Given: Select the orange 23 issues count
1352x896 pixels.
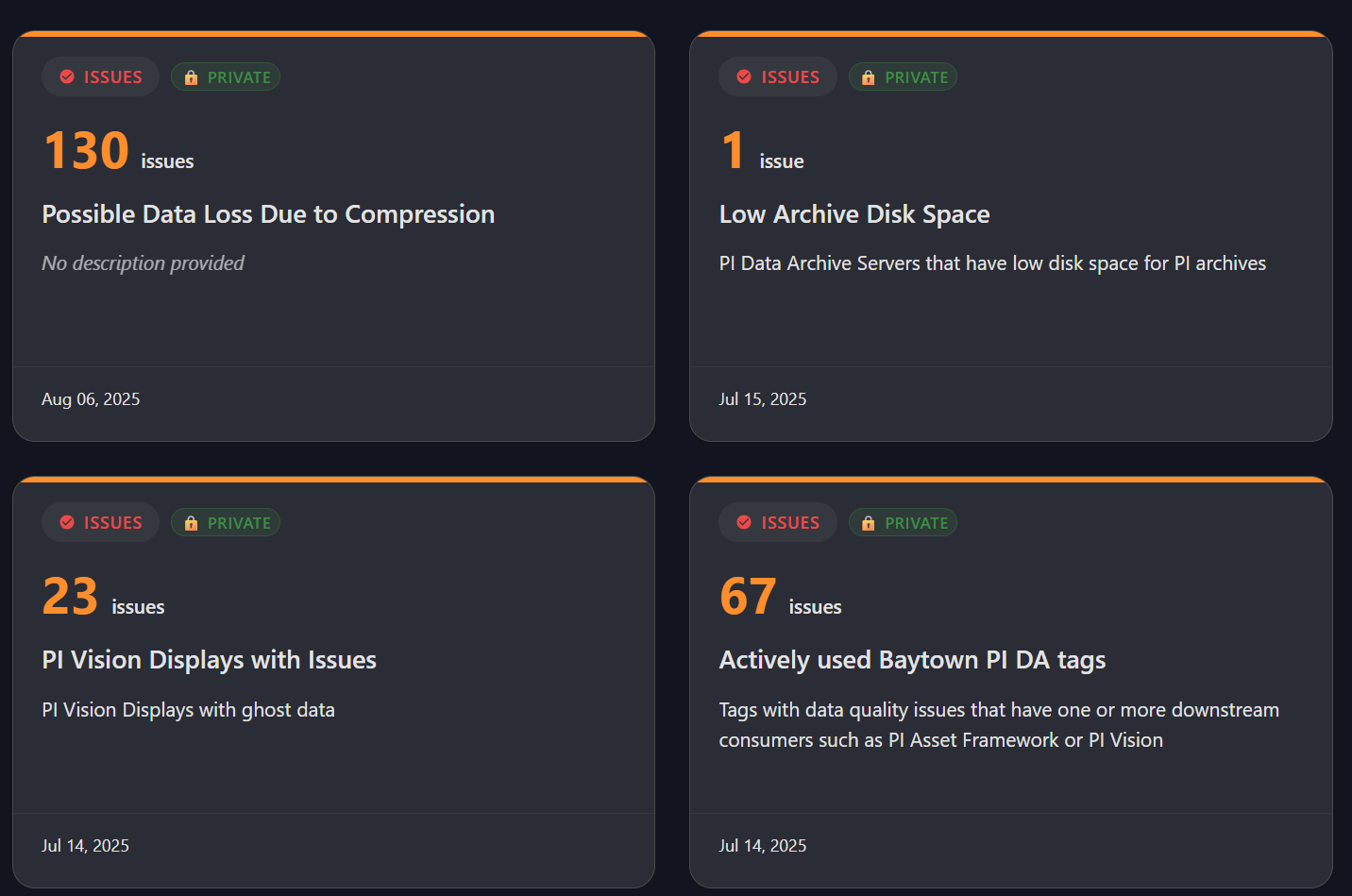Looking at the screenshot, I should 71,597.
